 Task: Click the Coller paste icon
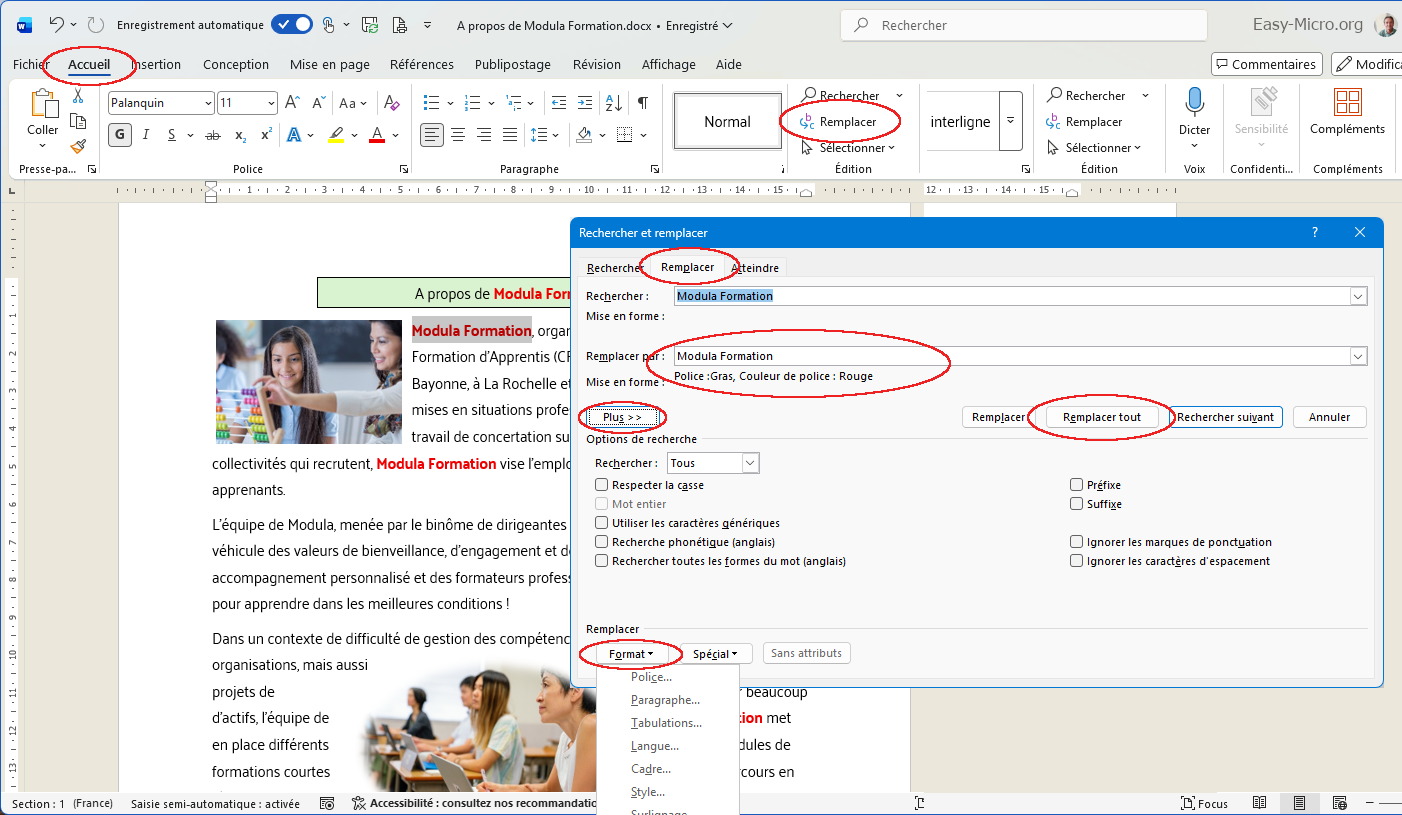coord(43,103)
